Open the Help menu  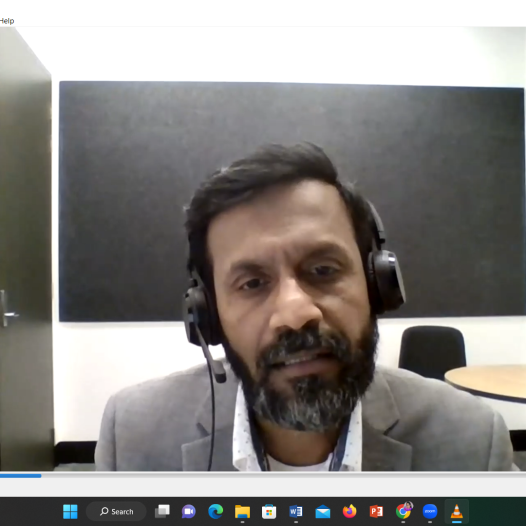(x=6, y=21)
